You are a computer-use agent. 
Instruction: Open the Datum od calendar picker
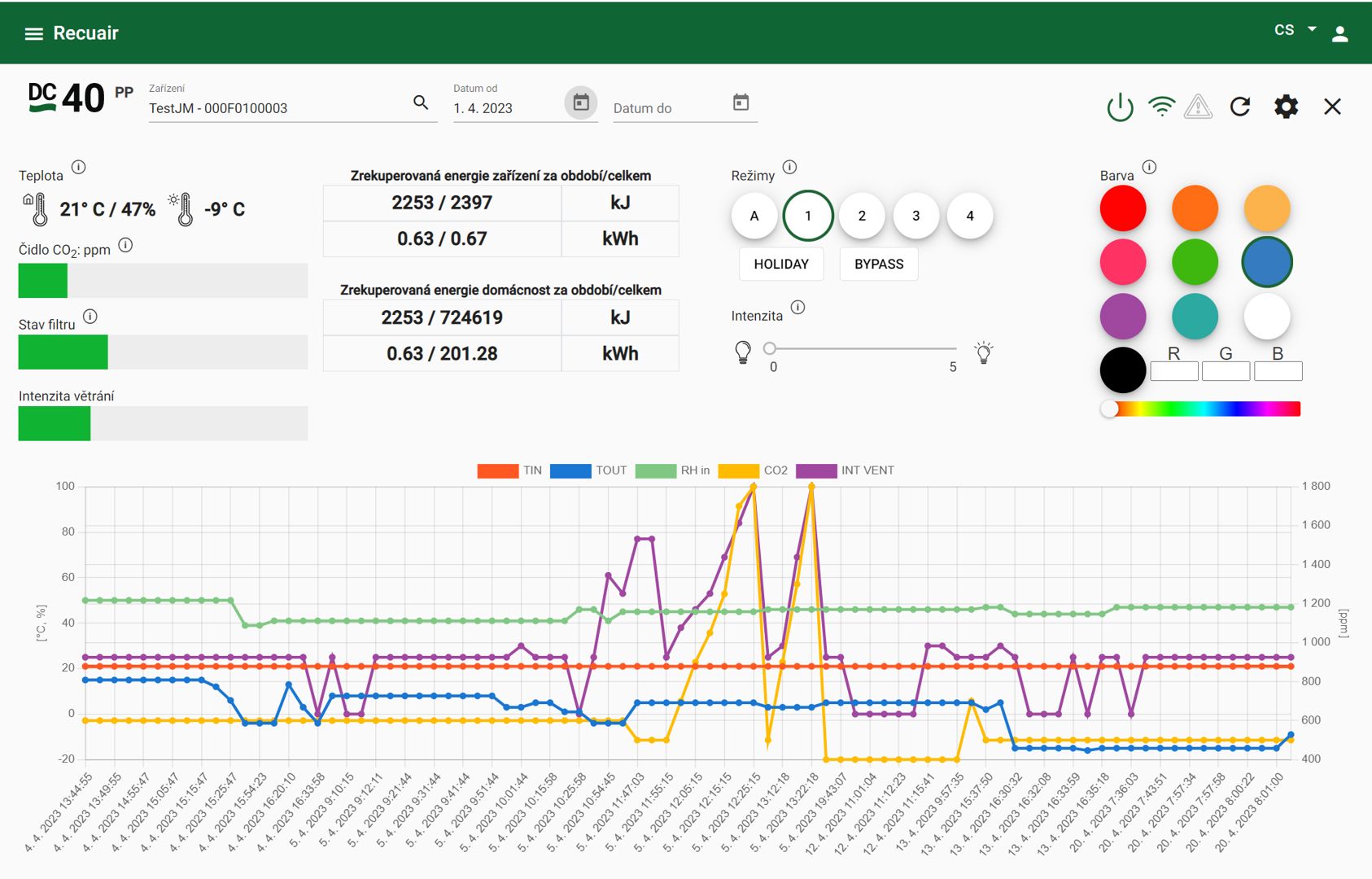click(581, 103)
